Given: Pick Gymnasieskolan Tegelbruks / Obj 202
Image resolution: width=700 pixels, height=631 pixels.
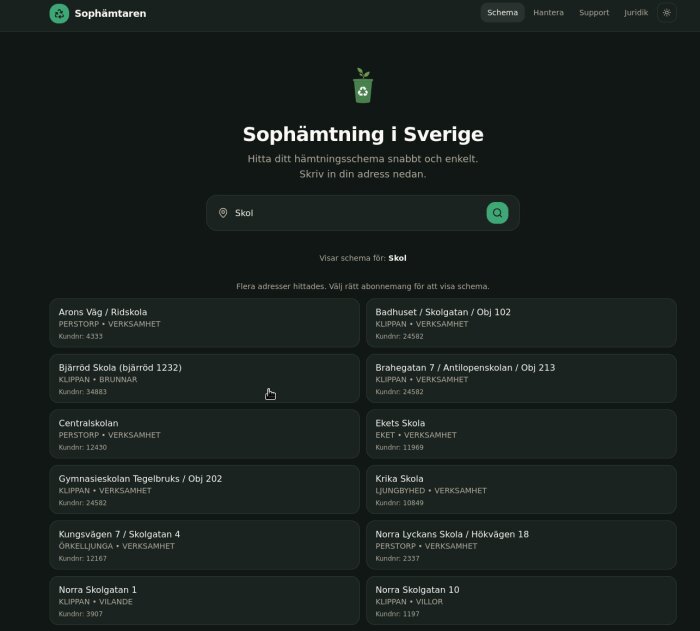Looking at the screenshot, I should click(204, 489).
